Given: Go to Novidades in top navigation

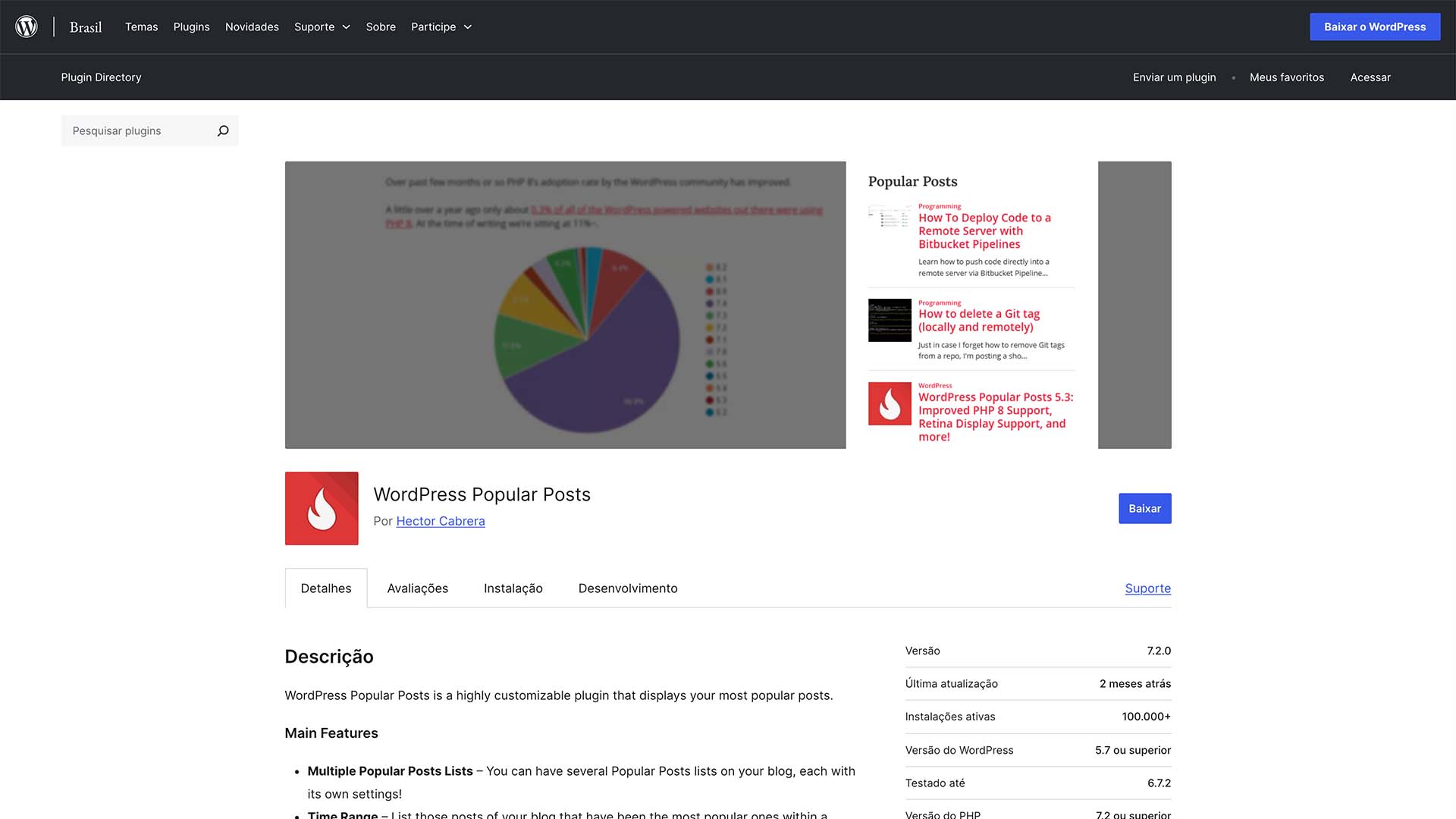Looking at the screenshot, I should 252,27.
